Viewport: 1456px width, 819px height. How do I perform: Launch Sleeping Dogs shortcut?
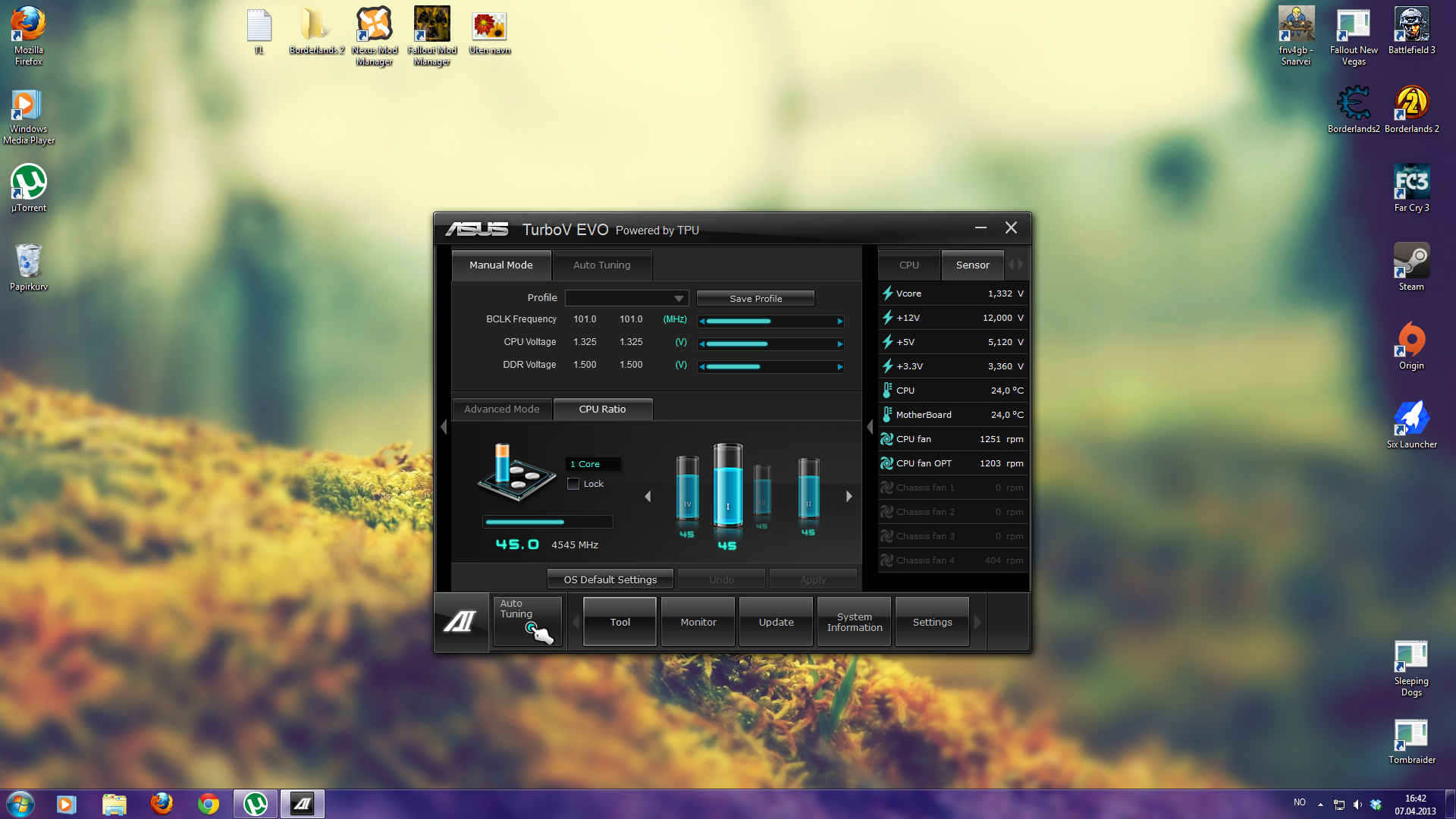point(1411,668)
